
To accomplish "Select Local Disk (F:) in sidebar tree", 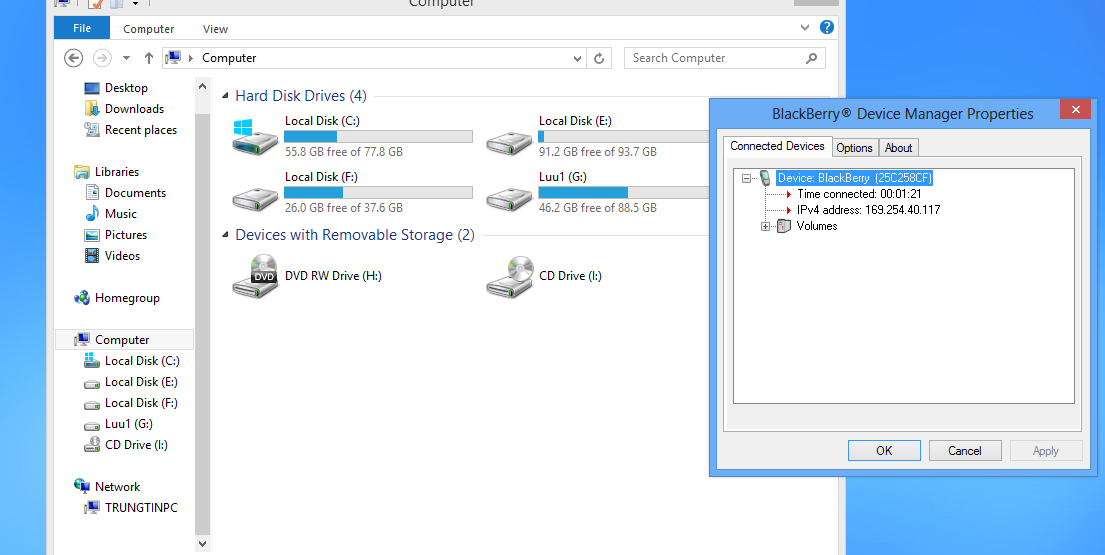I will tap(141, 403).
